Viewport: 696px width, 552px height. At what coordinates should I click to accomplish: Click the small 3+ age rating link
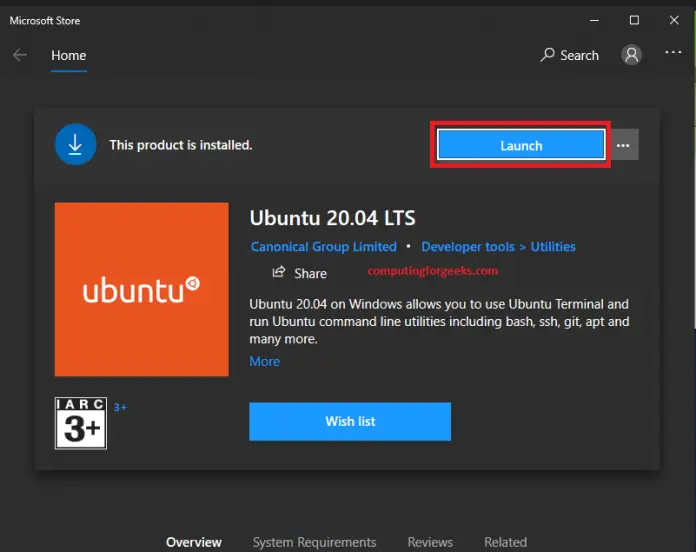pyautogui.click(x=120, y=407)
